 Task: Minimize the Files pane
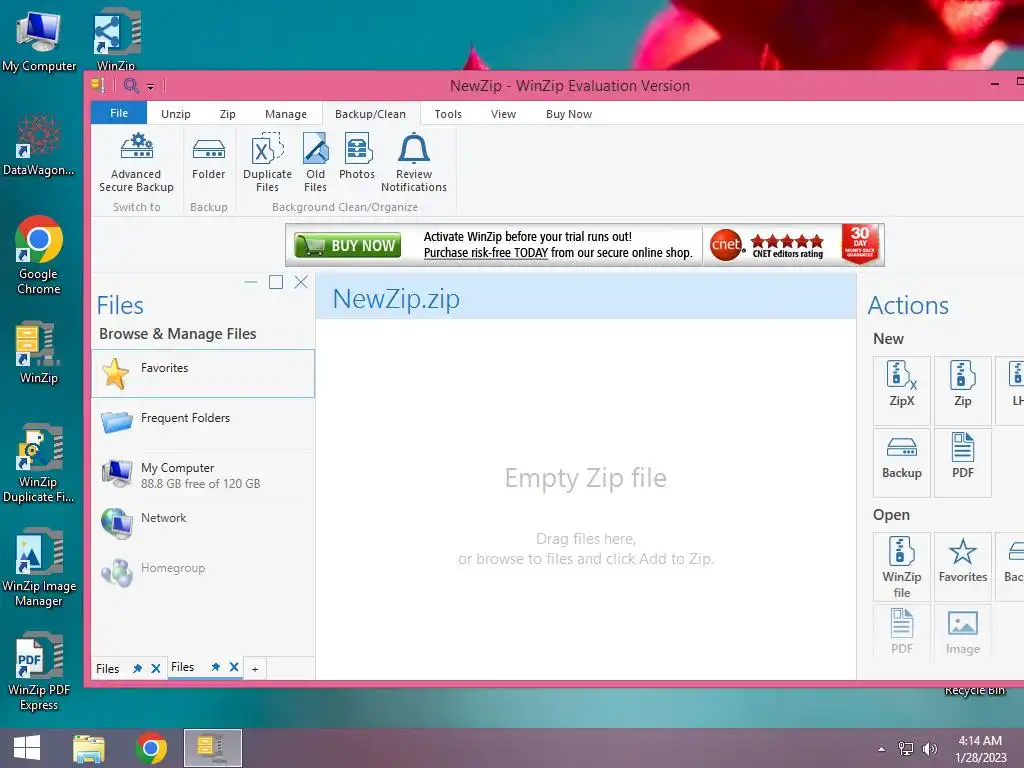pos(251,282)
